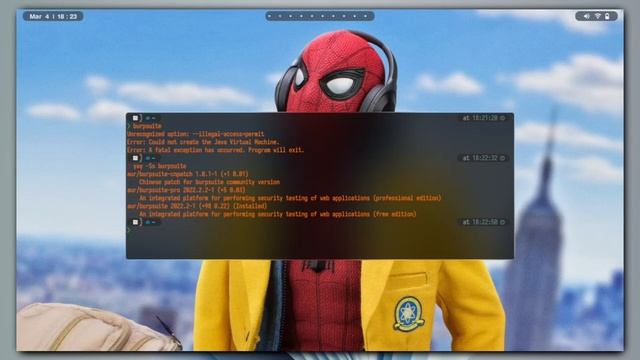This screenshot has width=640, height=360.
Task: Select the Could not create Java Virtual Machine error
Action: [203, 142]
